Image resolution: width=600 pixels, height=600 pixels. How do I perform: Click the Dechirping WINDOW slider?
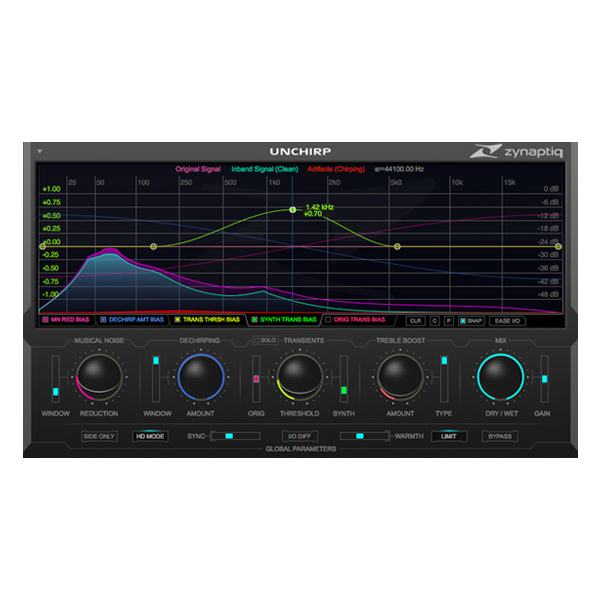[x=156, y=379]
